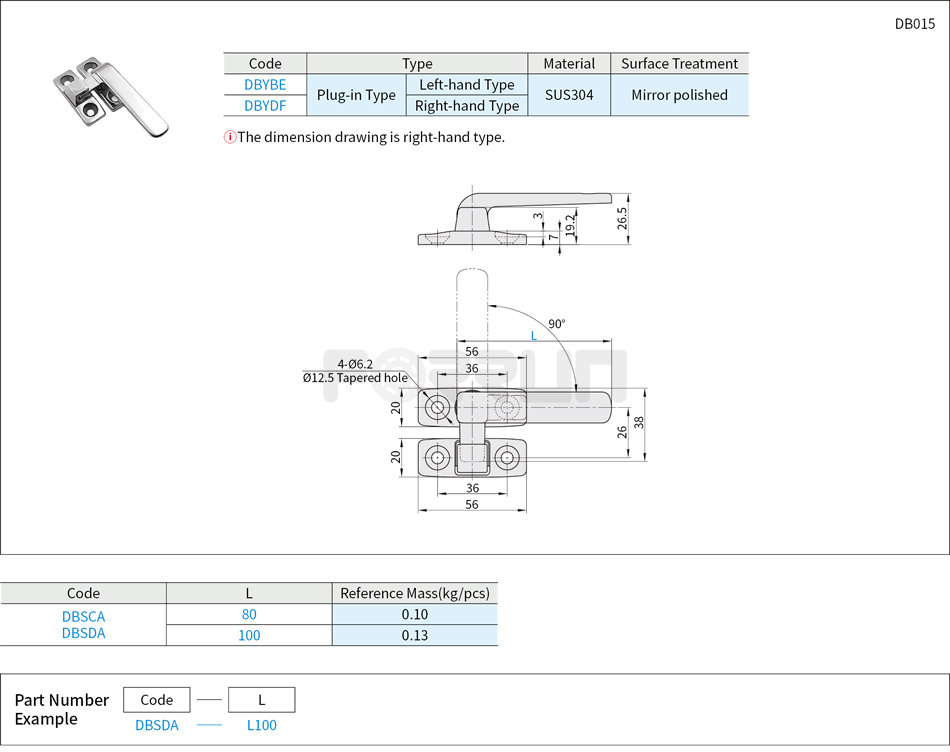Click the L100 value in Part Number Example
The image size is (950, 752).
(x=261, y=725)
